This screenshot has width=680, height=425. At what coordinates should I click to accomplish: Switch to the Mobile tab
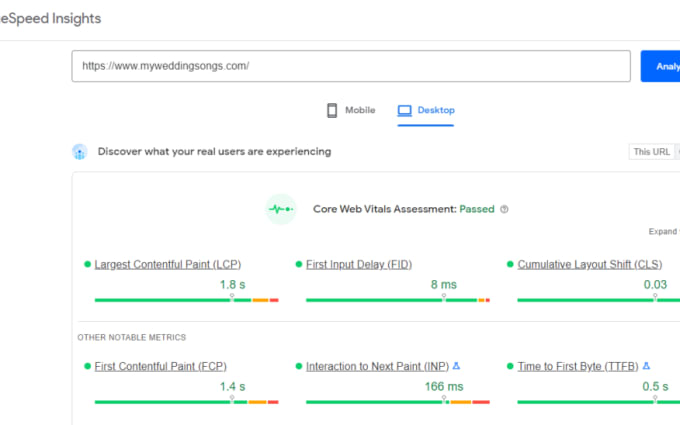[351, 110]
